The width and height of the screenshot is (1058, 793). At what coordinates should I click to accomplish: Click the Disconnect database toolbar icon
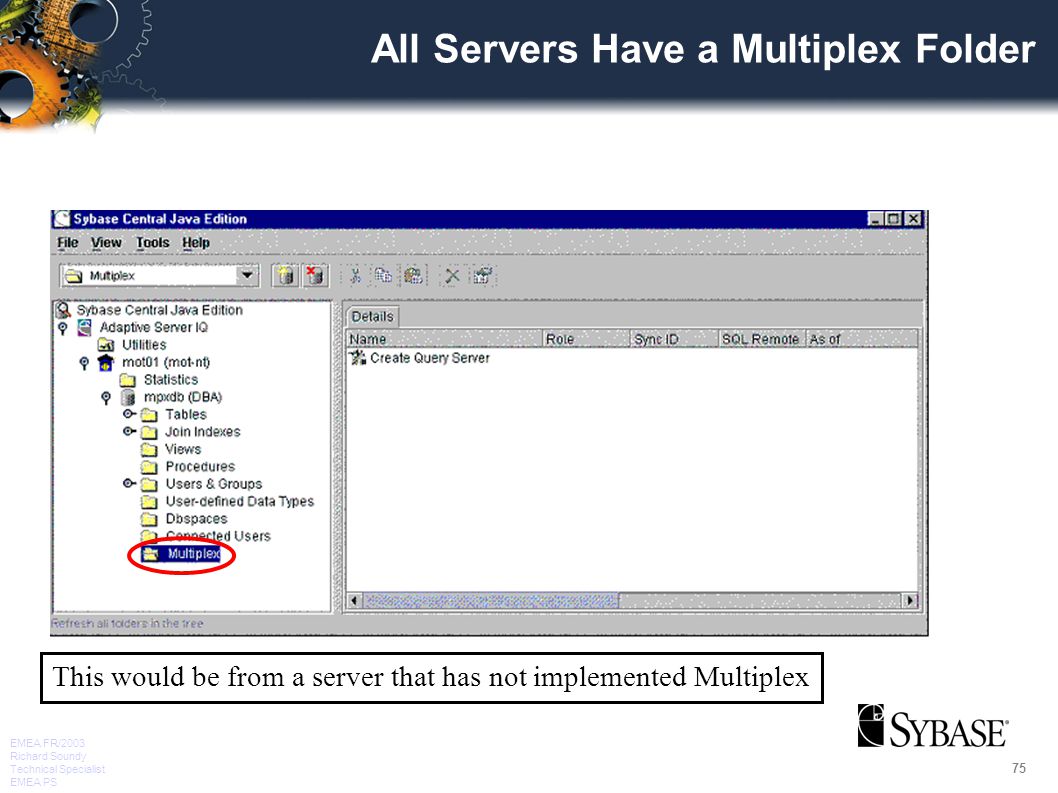tap(315, 275)
